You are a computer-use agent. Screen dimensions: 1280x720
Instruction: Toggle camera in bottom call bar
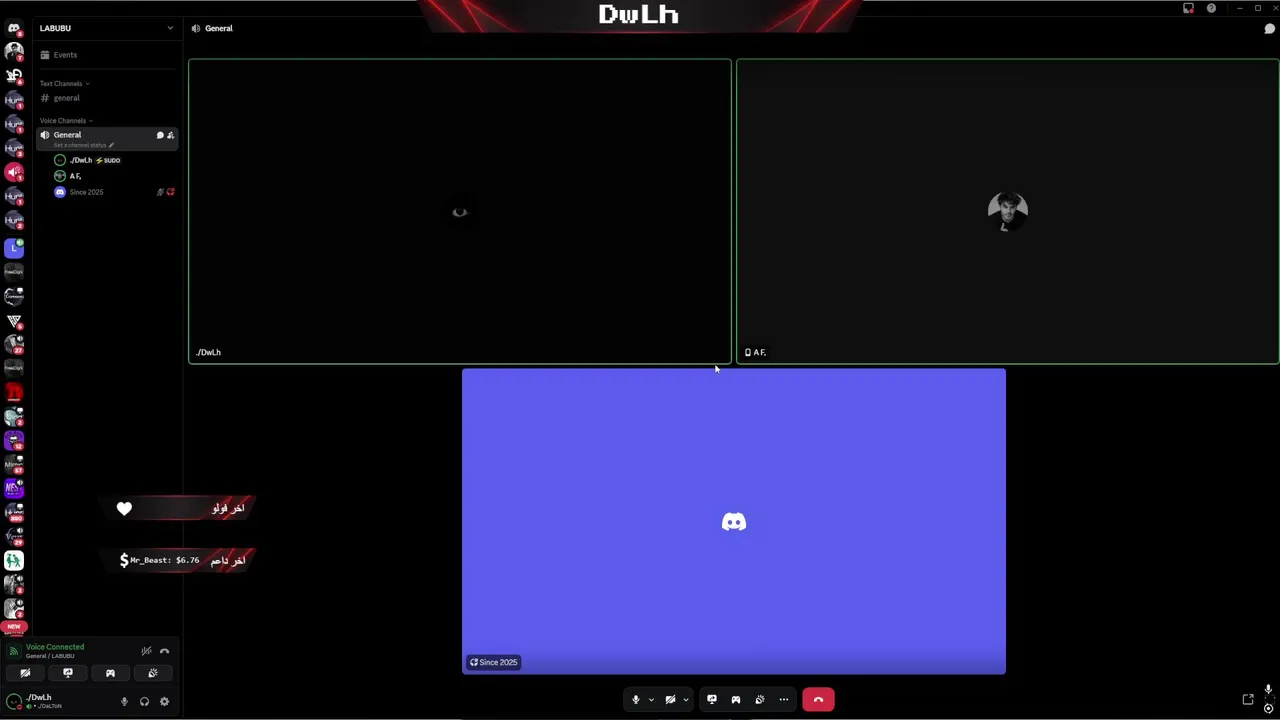point(670,700)
